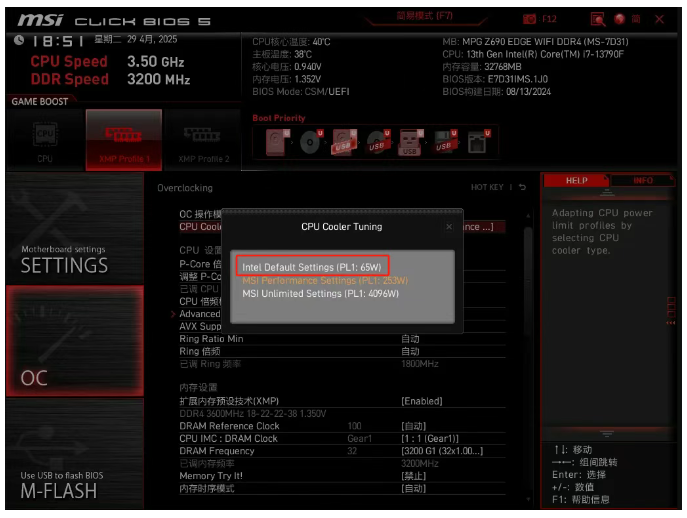This screenshot has height=518, width=687.
Task: Click the USB key boot device icon
Action: pos(411,142)
